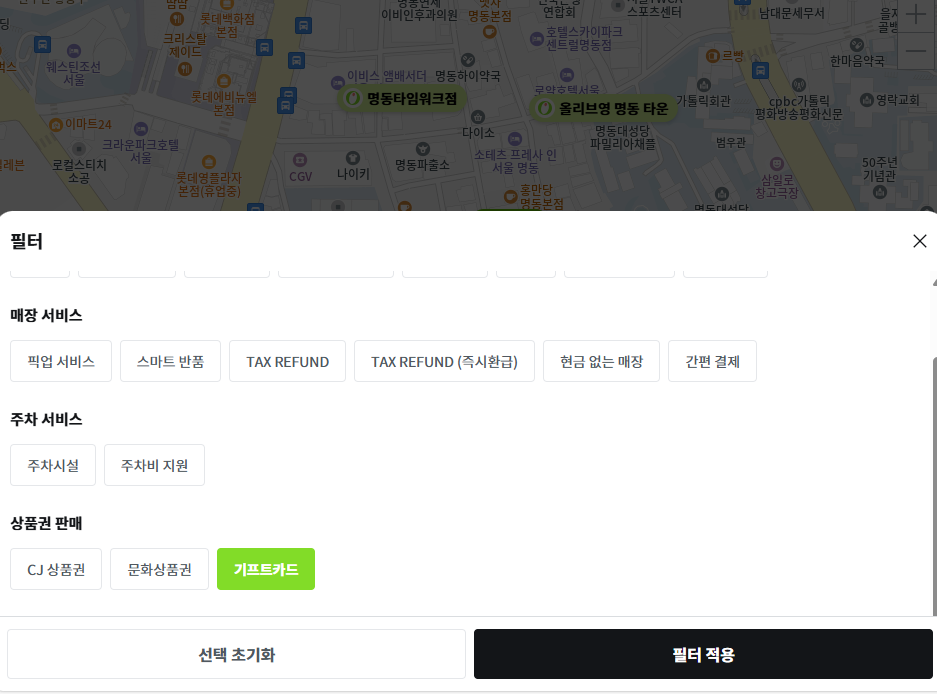Screen dimensions: 937x694
Task: Enable the 현금 없는 매장 filter
Action: 601,360
